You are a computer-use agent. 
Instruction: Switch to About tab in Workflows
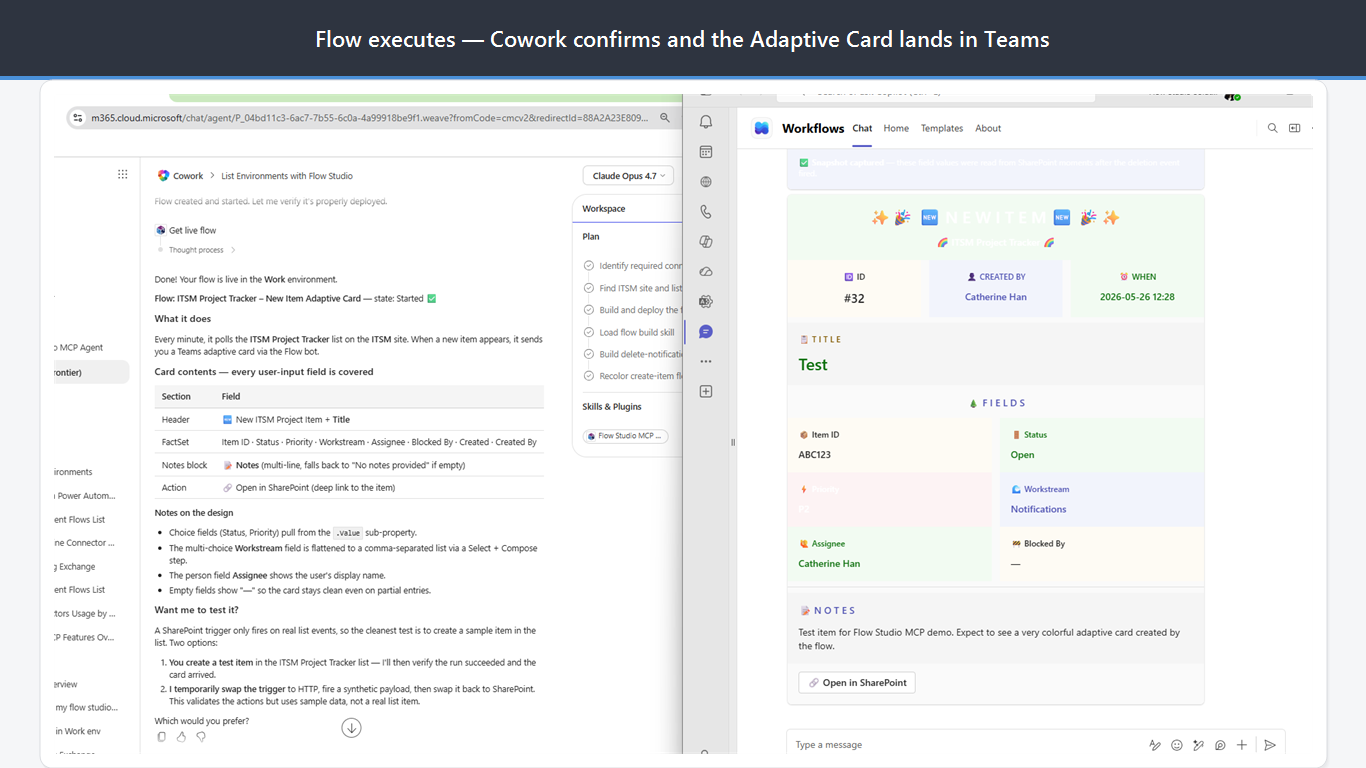[988, 128]
